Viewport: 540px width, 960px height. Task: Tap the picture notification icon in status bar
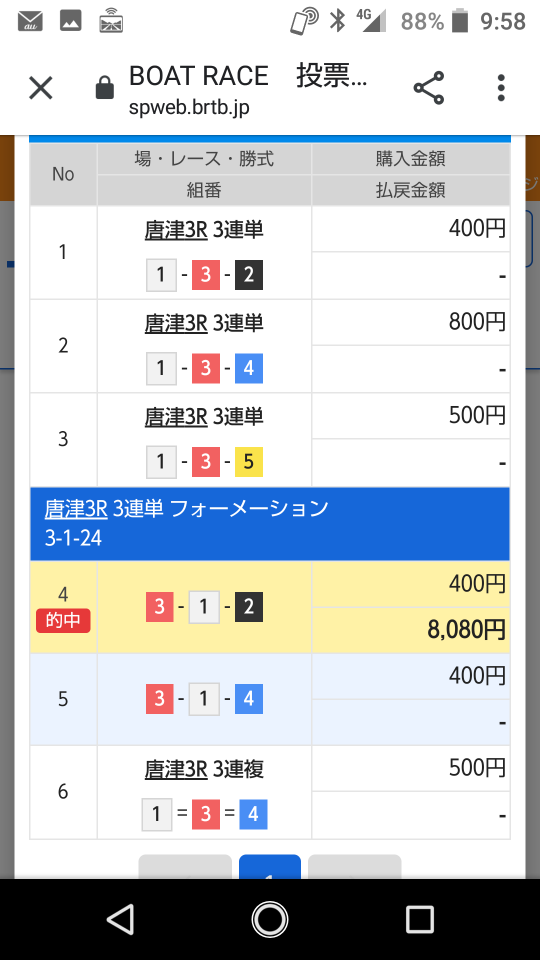(71, 22)
